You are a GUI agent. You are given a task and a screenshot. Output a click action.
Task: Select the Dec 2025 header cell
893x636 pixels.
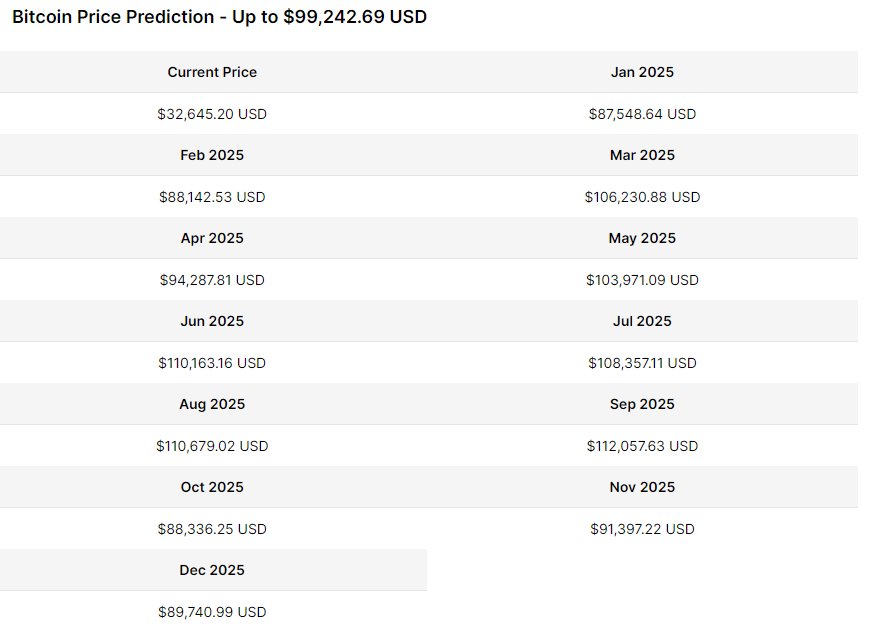tap(212, 570)
